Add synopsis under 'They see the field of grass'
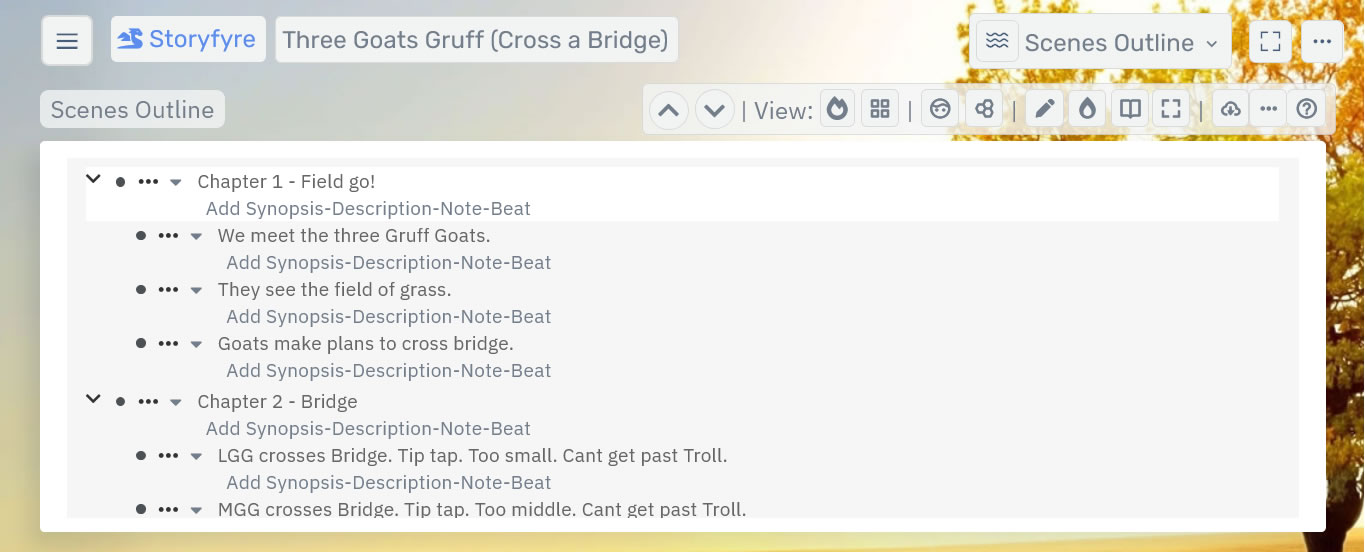Screen dimensions: 1365x552 [388, 317]
